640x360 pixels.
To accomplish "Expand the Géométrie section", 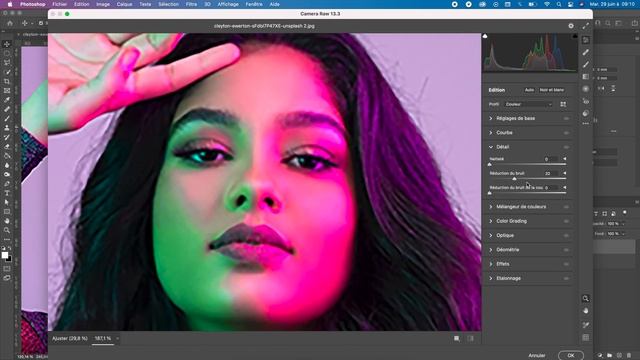I will [491, 250].
